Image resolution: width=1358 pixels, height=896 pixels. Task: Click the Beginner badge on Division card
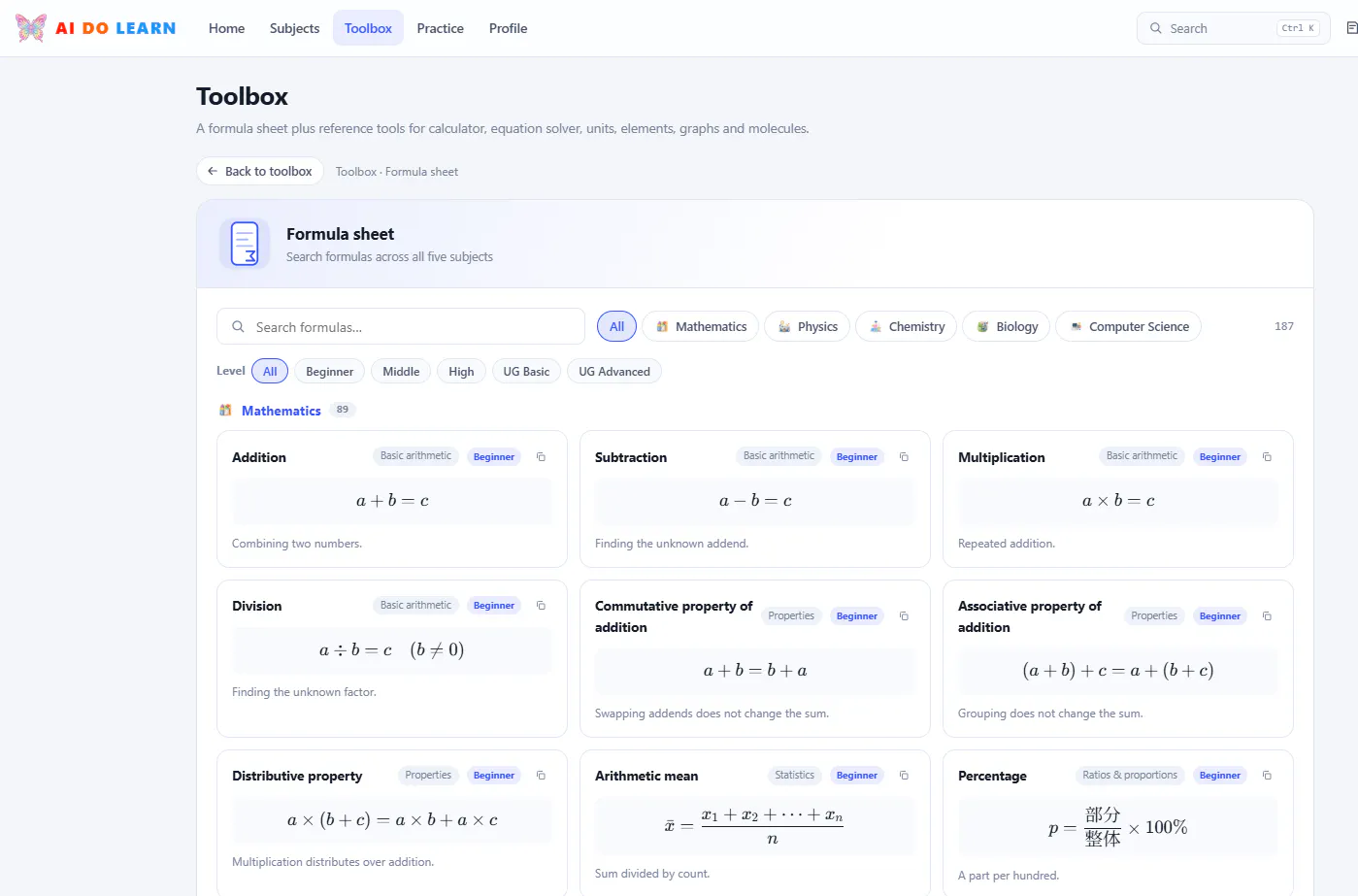click(x=494, y=606)
